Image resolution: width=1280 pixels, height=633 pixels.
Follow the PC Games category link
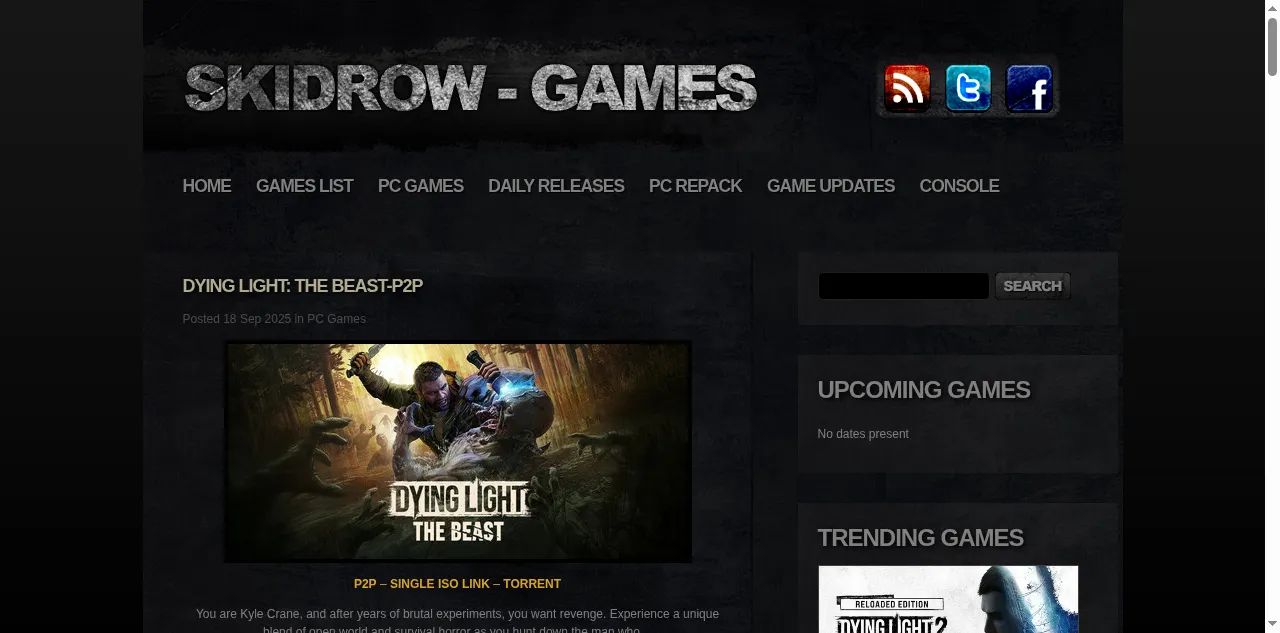click(336, 319)
